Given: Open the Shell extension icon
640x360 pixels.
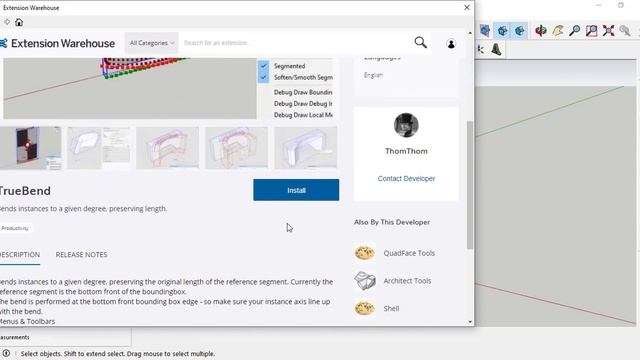Looking at the screenshot, I should coord(364,308).
